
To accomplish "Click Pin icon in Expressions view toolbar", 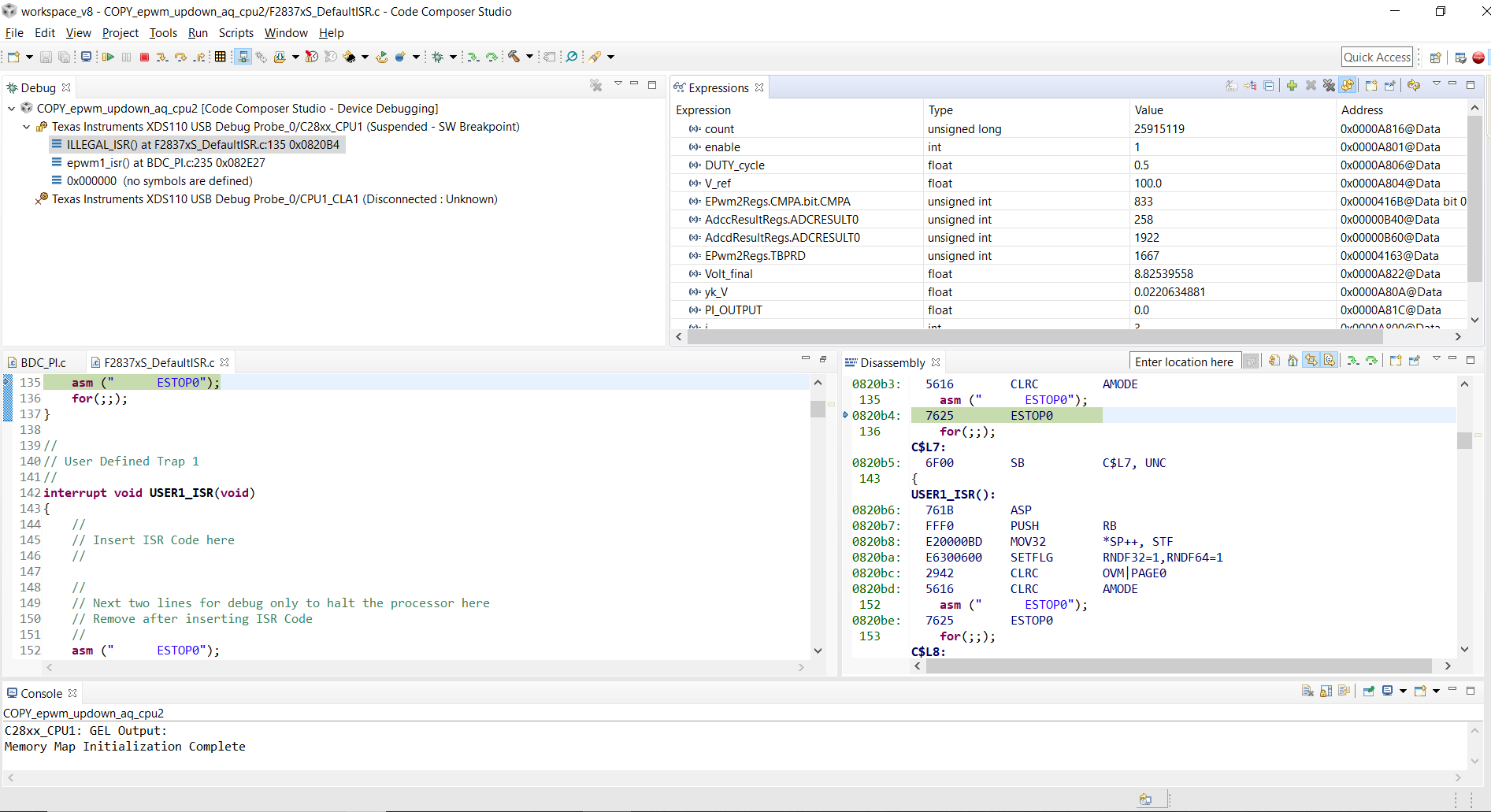I will [1389, 85].
